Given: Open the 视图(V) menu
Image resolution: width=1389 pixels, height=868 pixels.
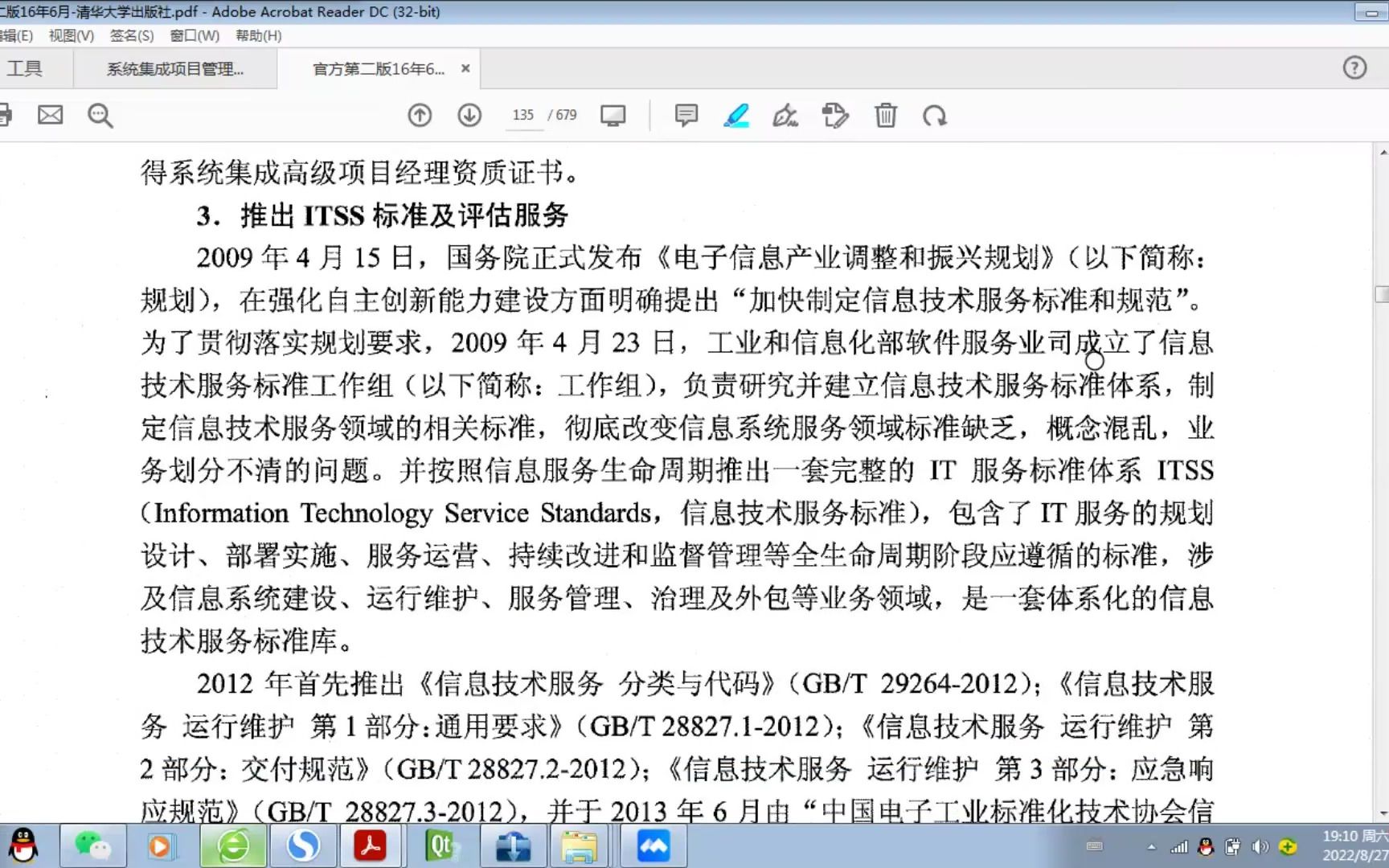Looking at the screenshot, I should pos(71,35).
